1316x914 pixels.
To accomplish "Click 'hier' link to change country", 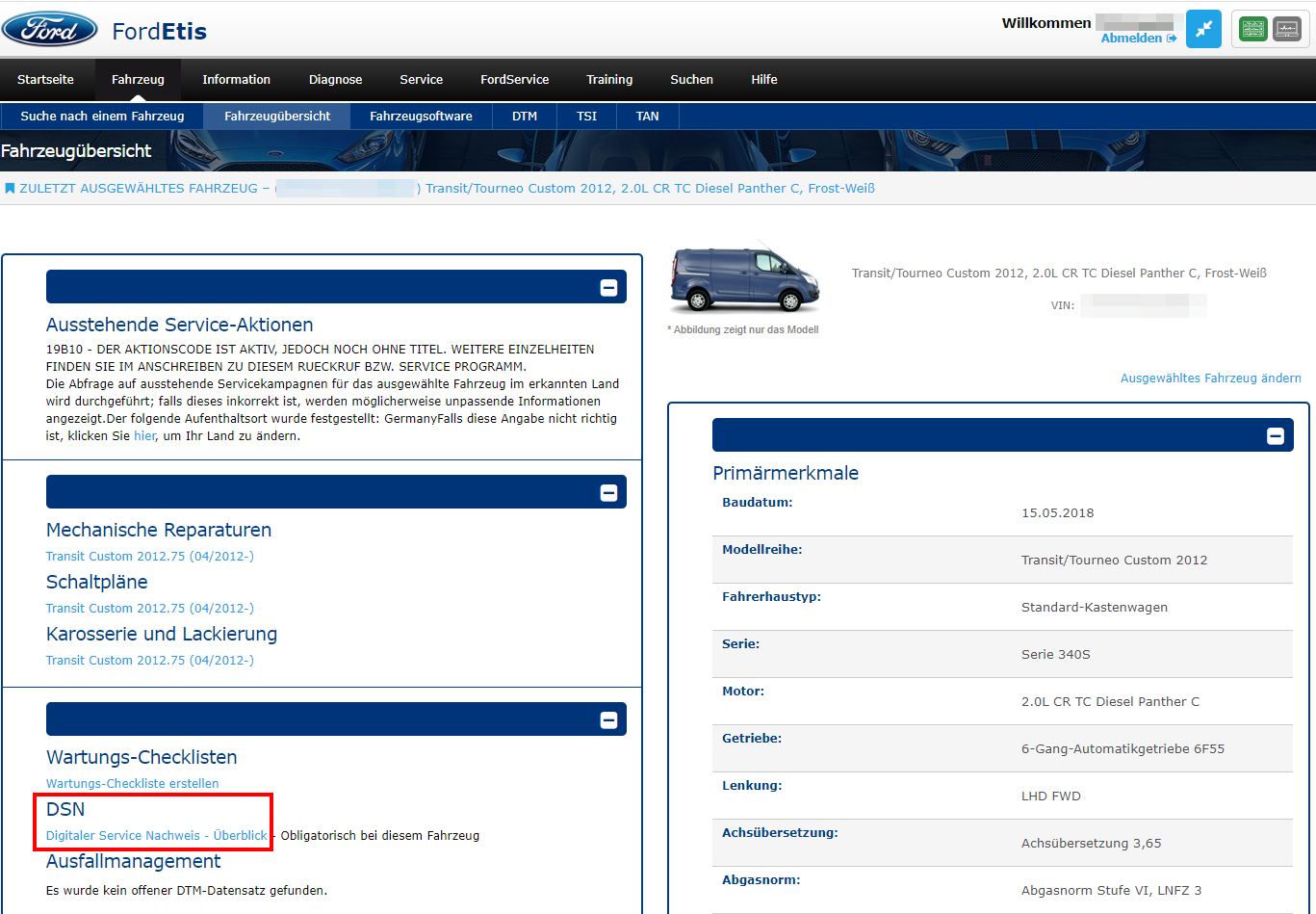I will click(x=143, y=436).
